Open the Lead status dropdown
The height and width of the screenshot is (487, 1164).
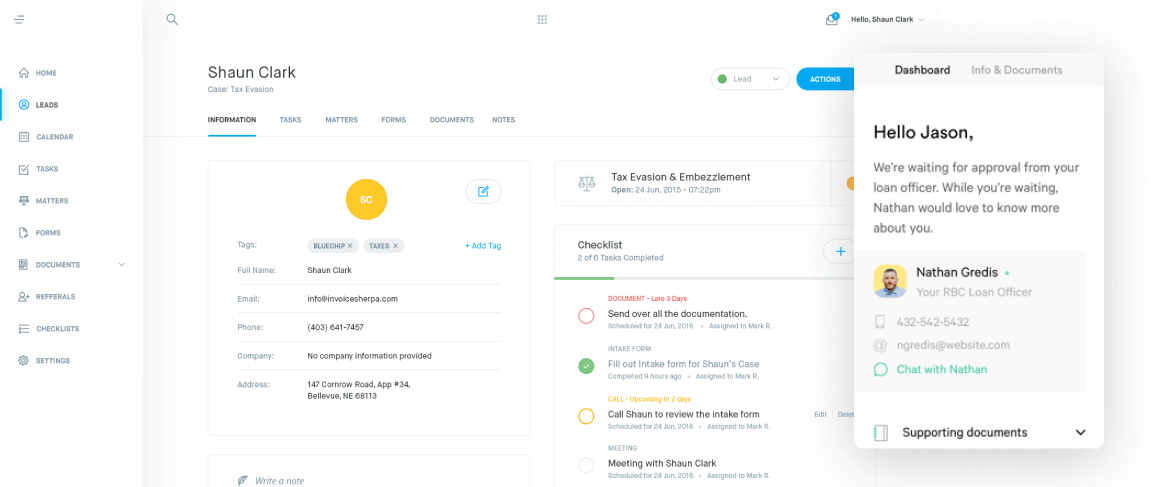pyautogui.click(x=749, y=79)
